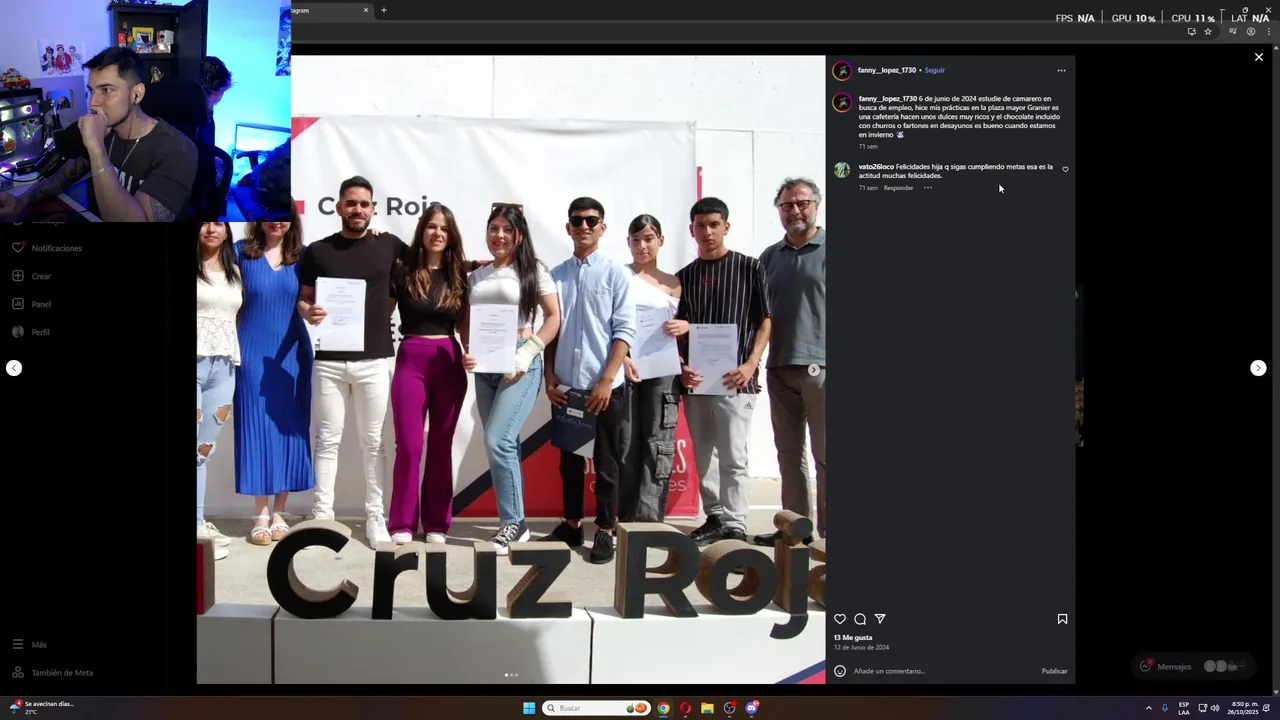Reply to the comment with Responder
Image resolution: width=1280 pixels, height=720 pixels.
pyautogui.click(x=898, y=188)
